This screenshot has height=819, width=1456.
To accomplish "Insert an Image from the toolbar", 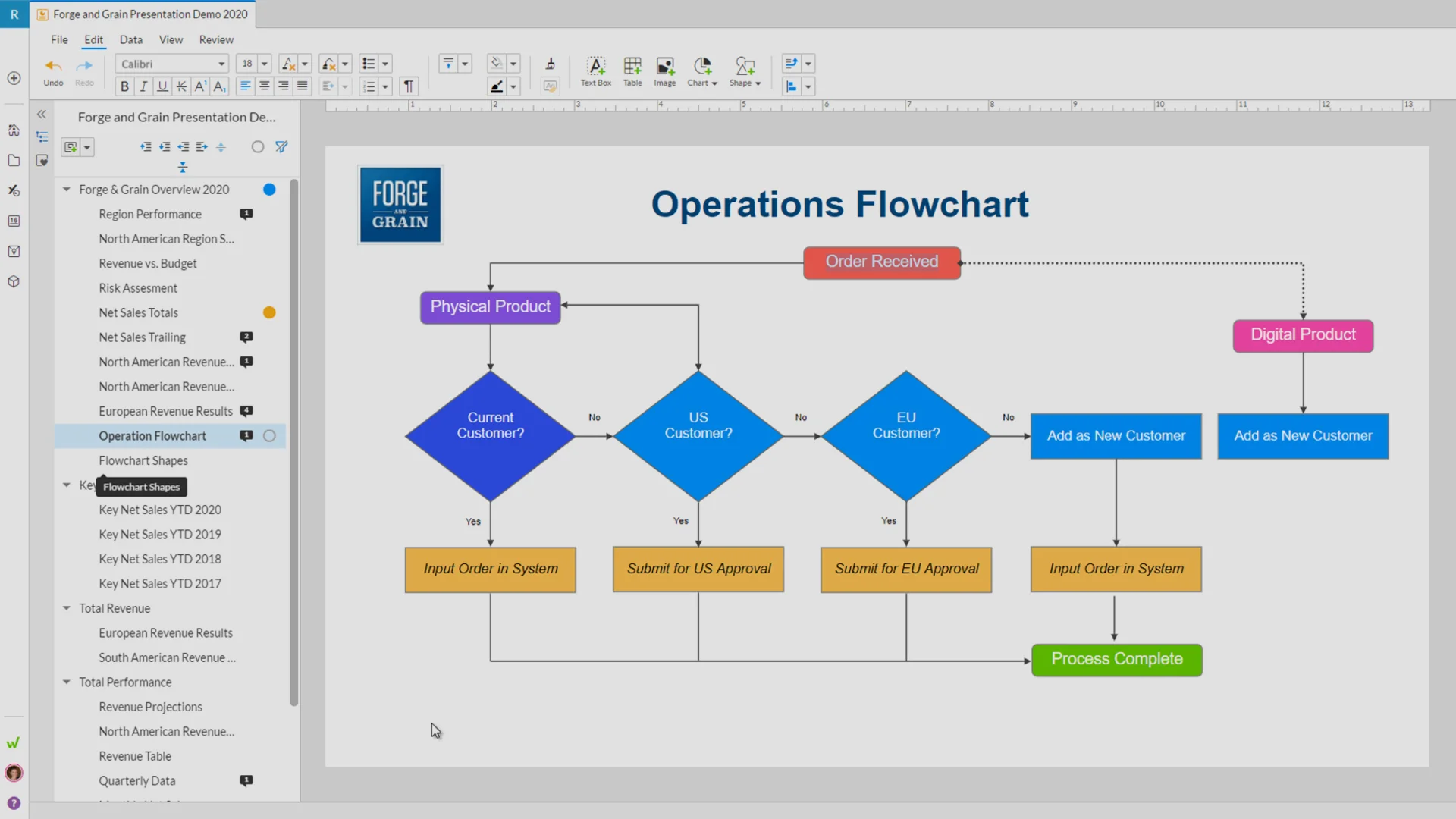I will (x=665, y=72).
